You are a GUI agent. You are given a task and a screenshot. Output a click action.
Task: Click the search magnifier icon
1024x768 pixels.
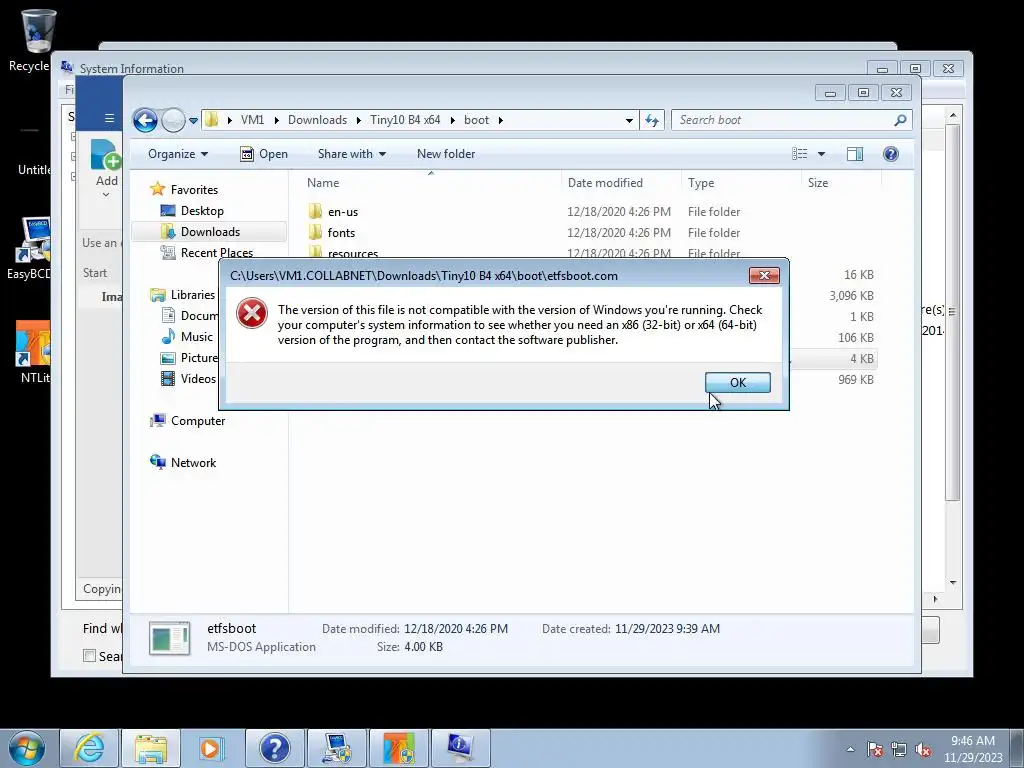pos(901,120)
